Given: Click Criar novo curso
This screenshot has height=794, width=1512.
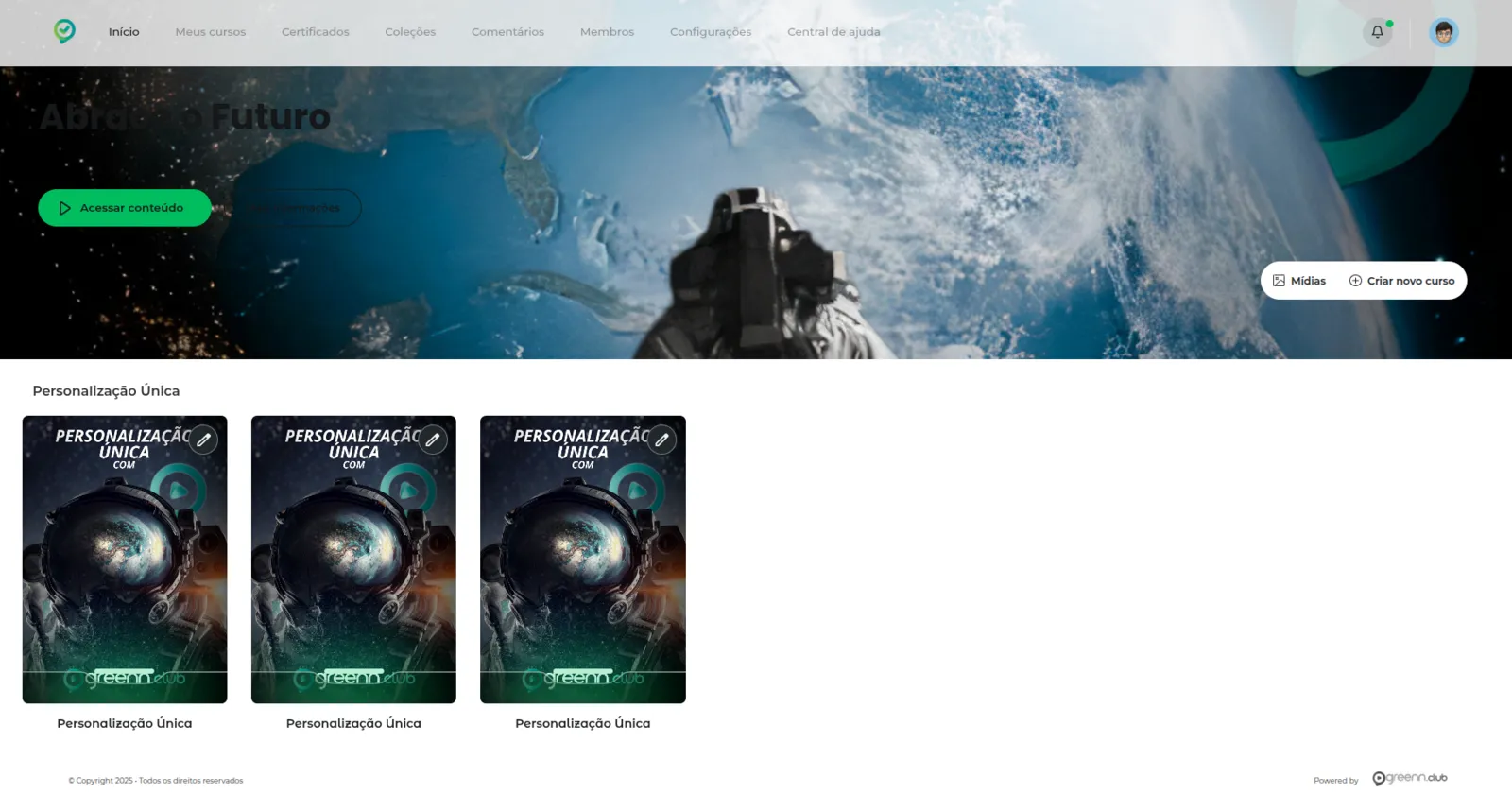Looking at the screenshot, I should [x=1402, y=281].
